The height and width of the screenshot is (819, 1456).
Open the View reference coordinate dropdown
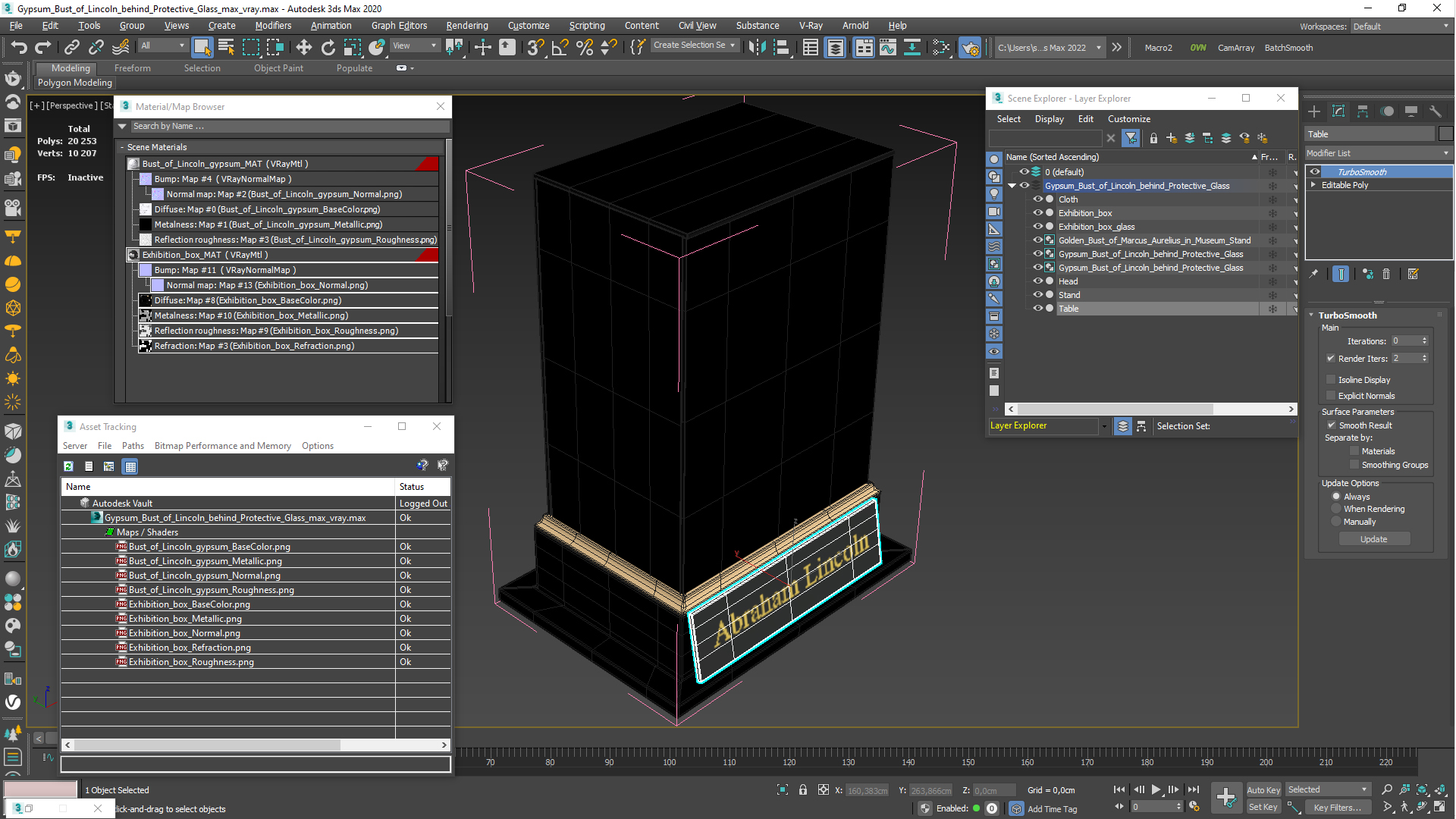click(x=414, y=45)
